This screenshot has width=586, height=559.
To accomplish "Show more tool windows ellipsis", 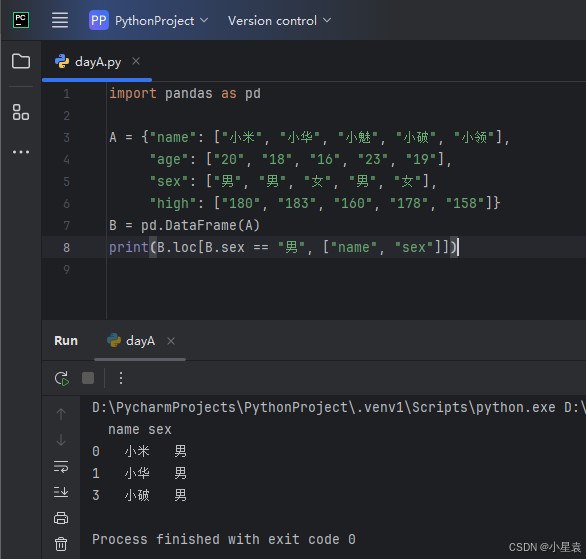I will 21,152.
